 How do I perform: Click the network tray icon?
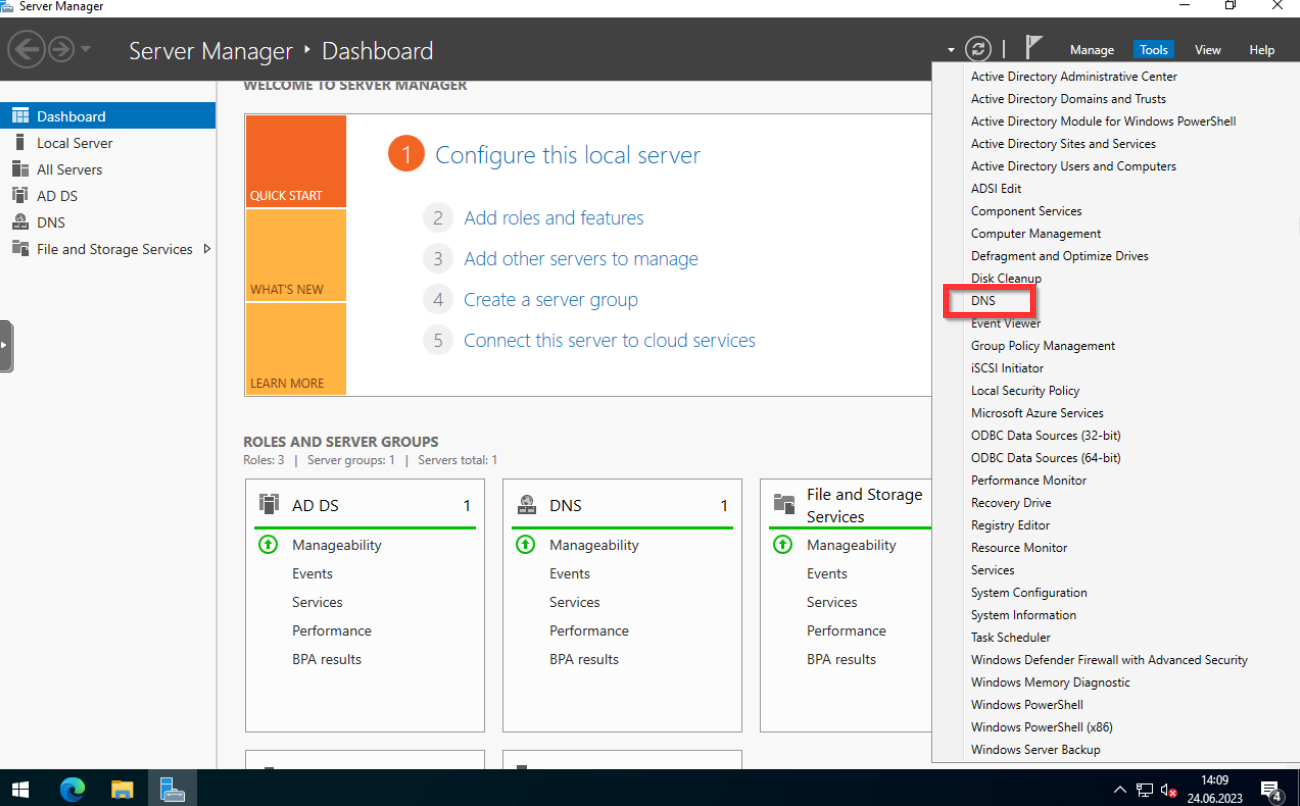tap(1144, 790)
